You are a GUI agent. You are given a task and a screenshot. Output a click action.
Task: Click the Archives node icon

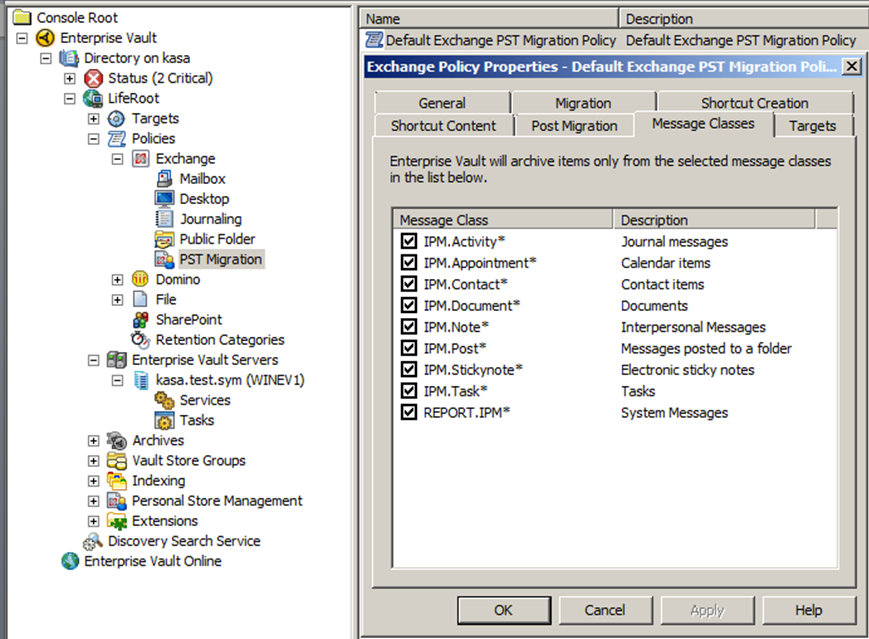[x=116, y=441]
